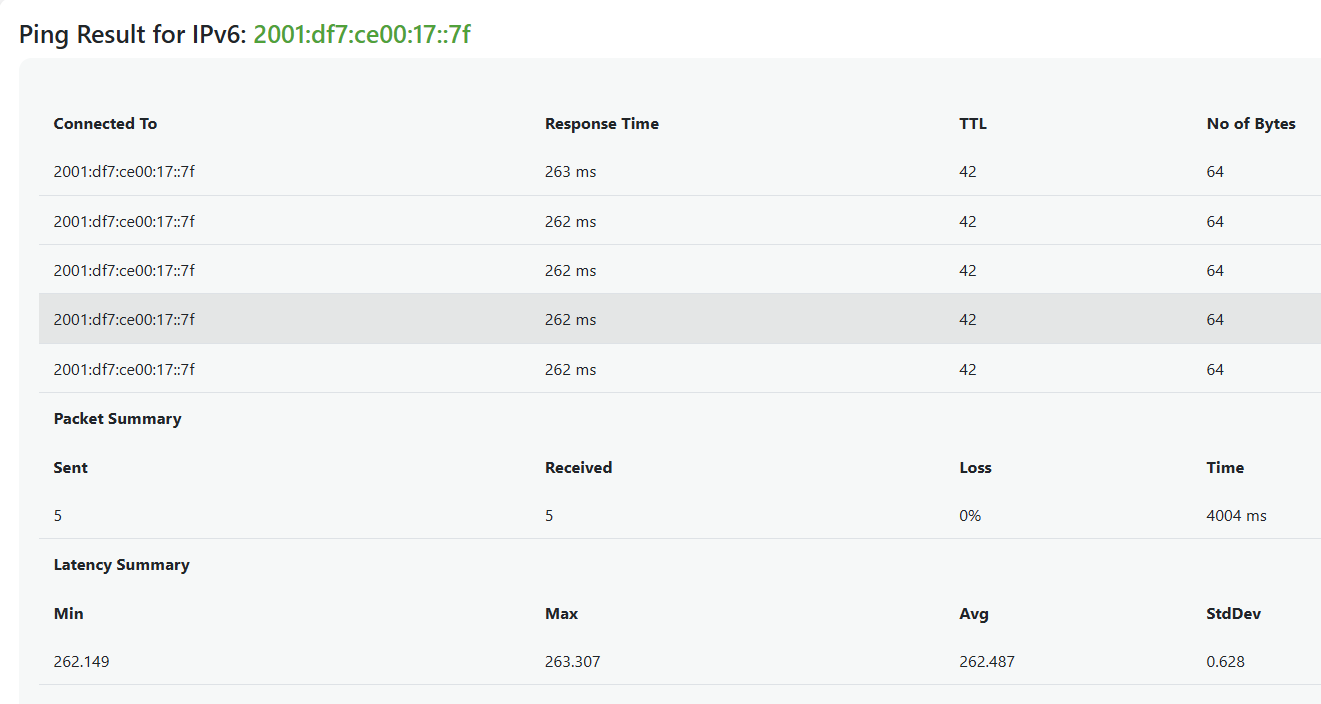Select the Min latency value 262.149

click(82, 662)
